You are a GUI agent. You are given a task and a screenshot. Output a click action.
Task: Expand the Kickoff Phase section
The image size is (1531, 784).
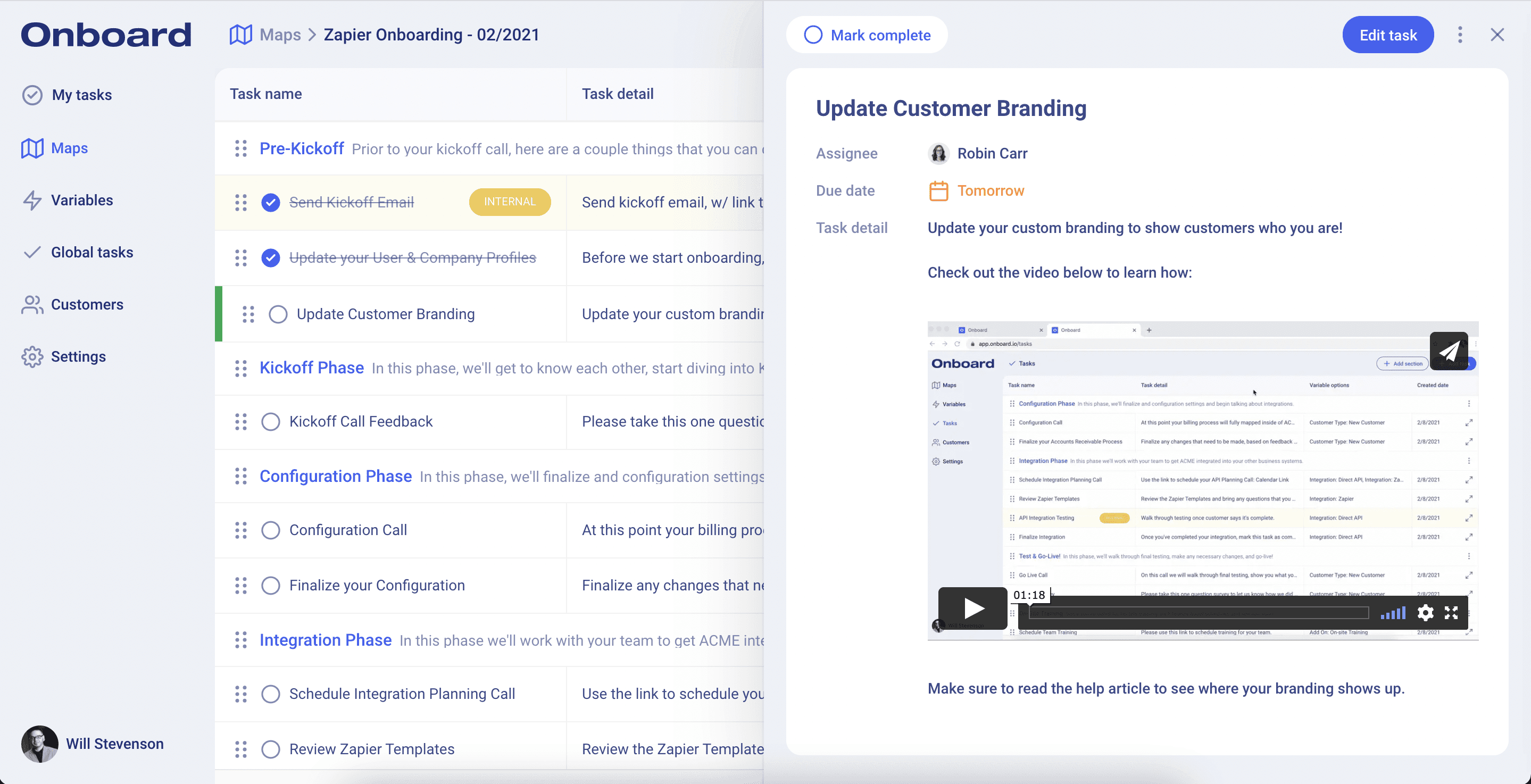coord(311,368)
